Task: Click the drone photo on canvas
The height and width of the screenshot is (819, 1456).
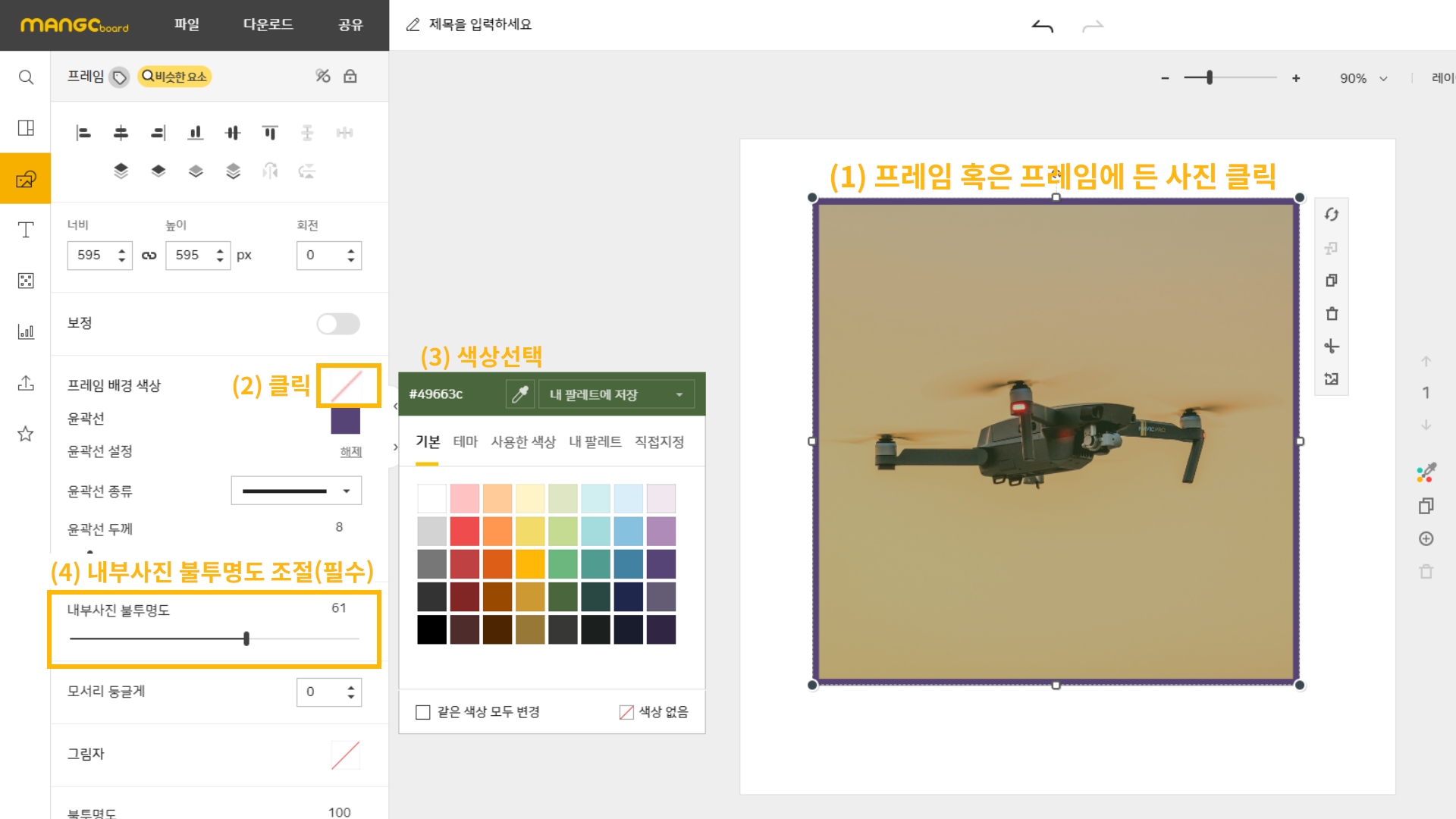Action: click(1056, 441)
